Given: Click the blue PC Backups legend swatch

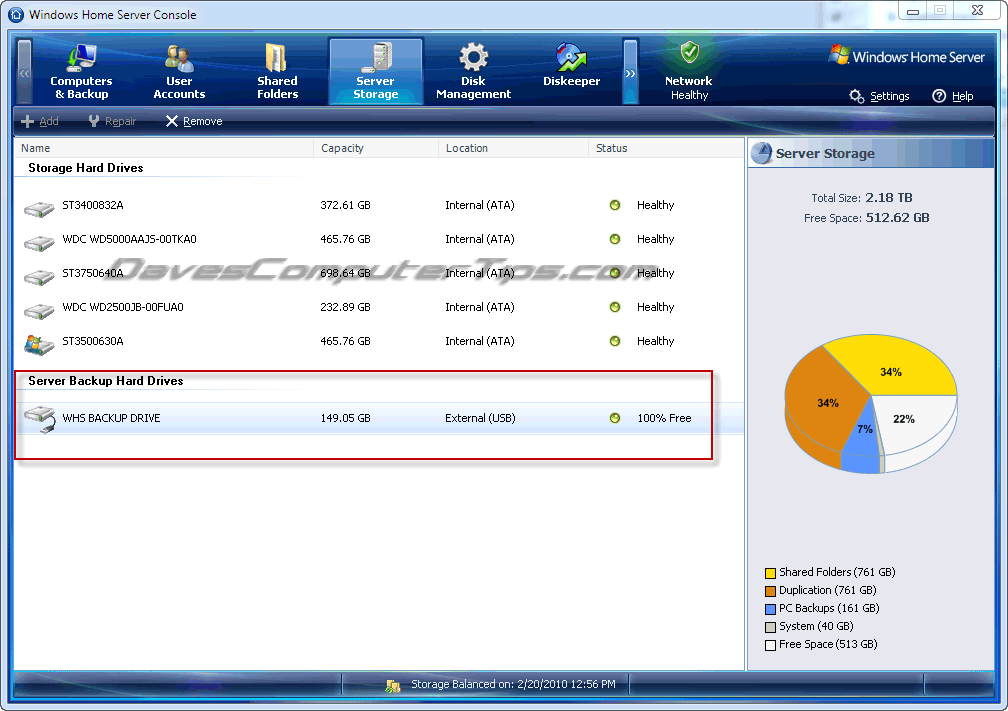Looking at the screenshot, I should (x=770, y=609).
